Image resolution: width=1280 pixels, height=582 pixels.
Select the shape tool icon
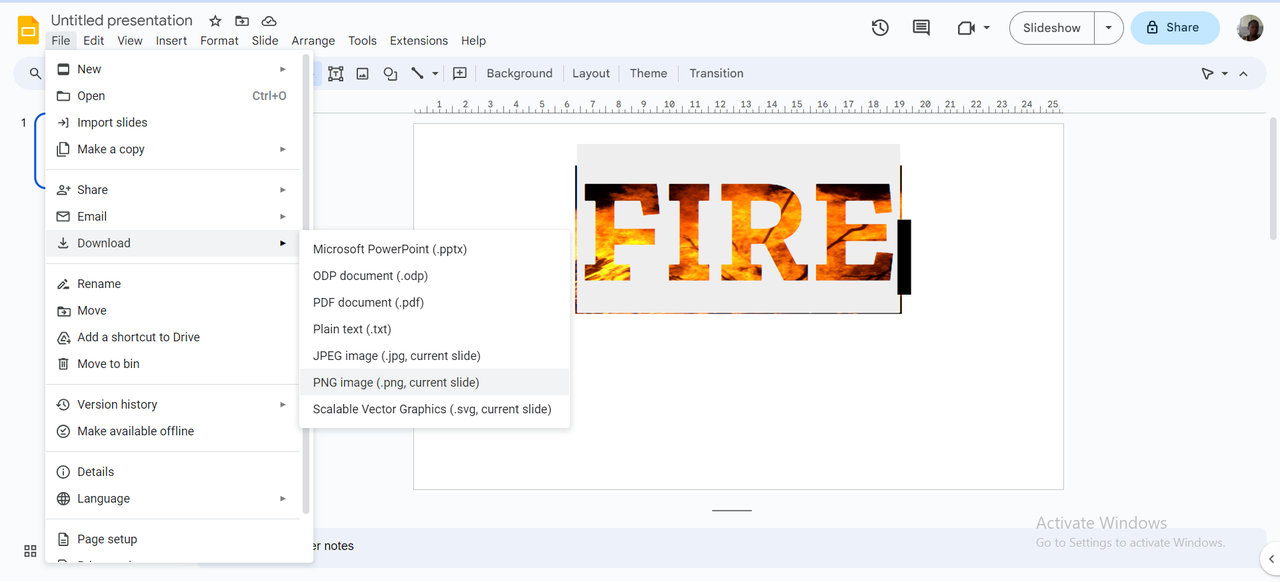click(390, 74)
